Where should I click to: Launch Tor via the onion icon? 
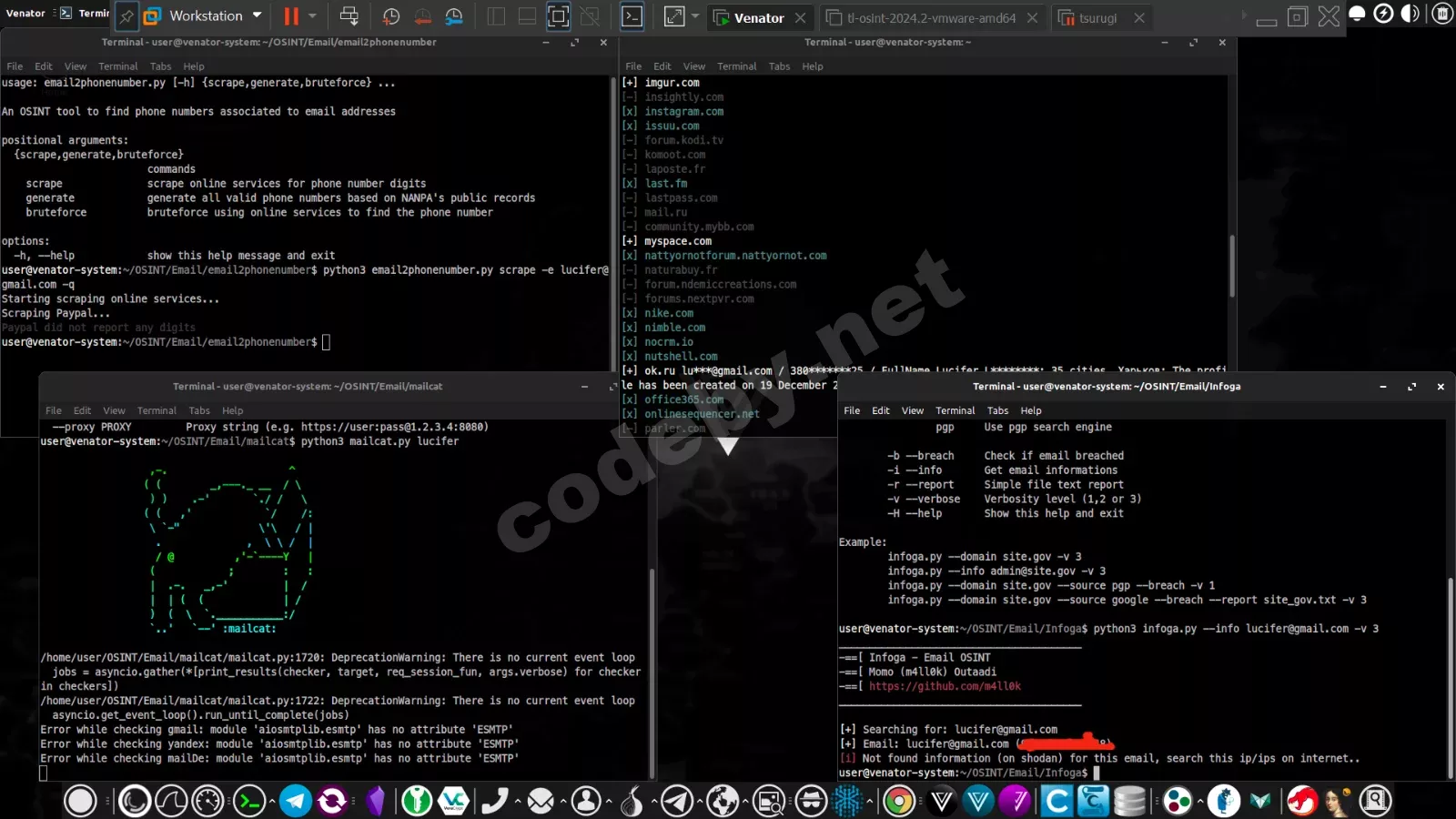point(632,801)
